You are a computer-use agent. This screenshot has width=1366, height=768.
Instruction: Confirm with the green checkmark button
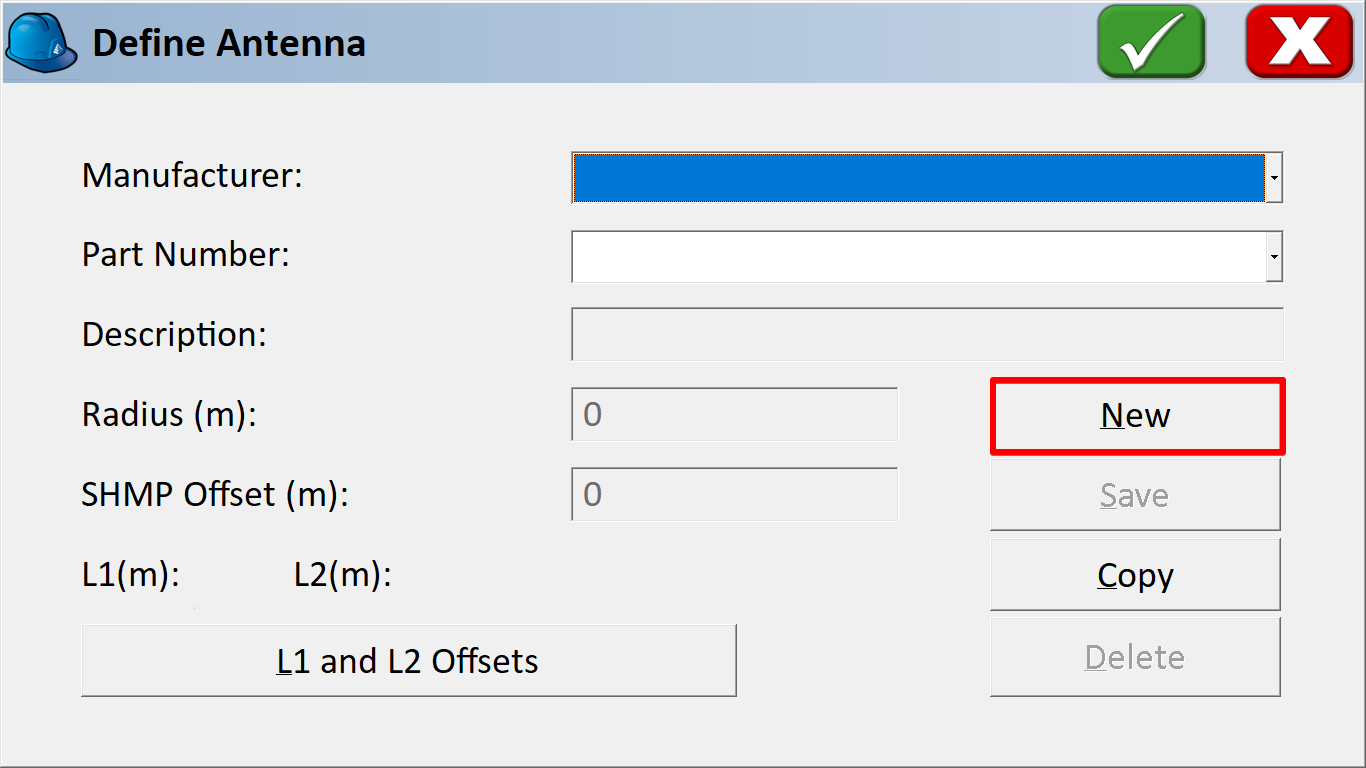point(1151,42)
